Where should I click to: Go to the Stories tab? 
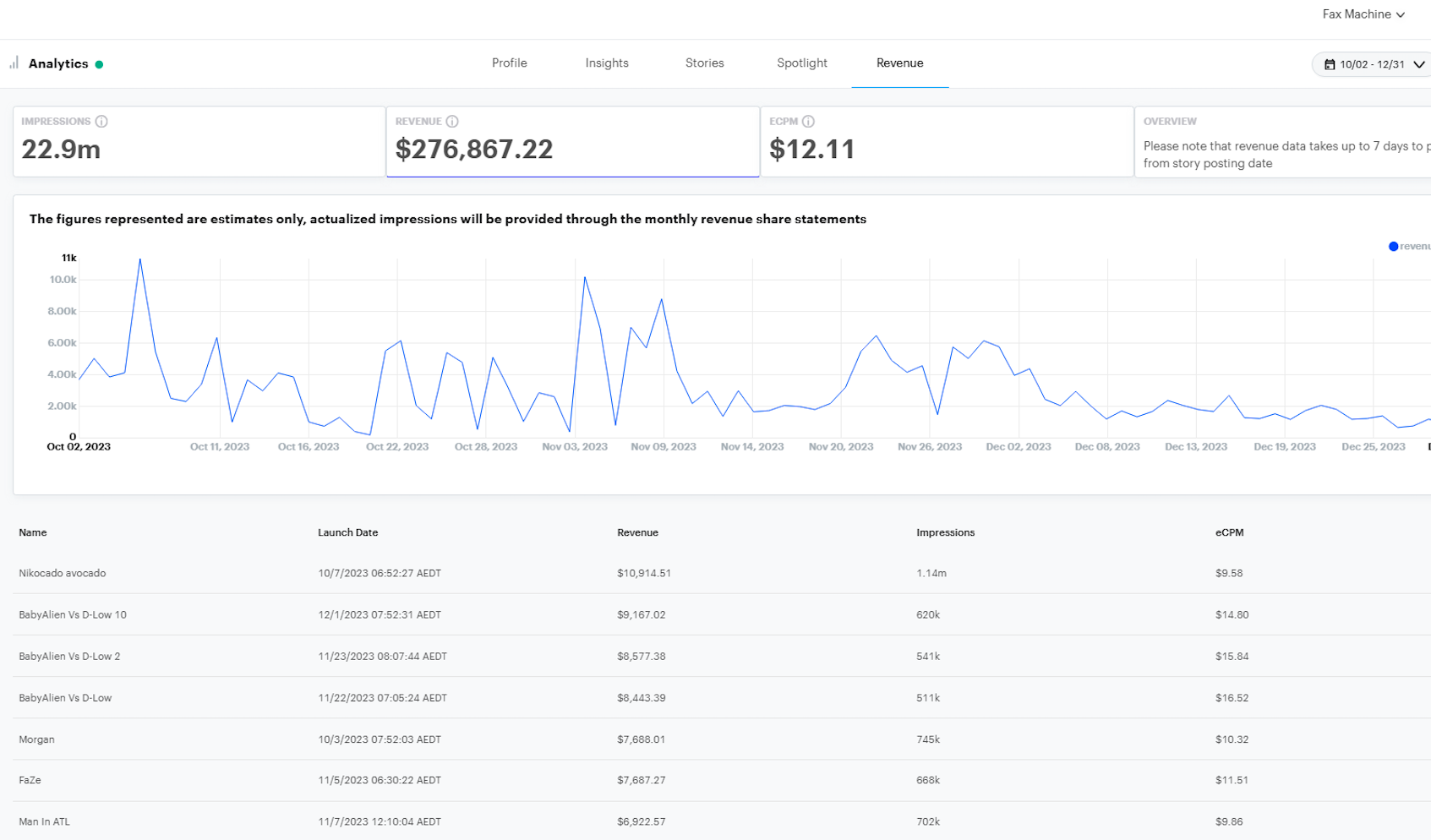[704, 63]
